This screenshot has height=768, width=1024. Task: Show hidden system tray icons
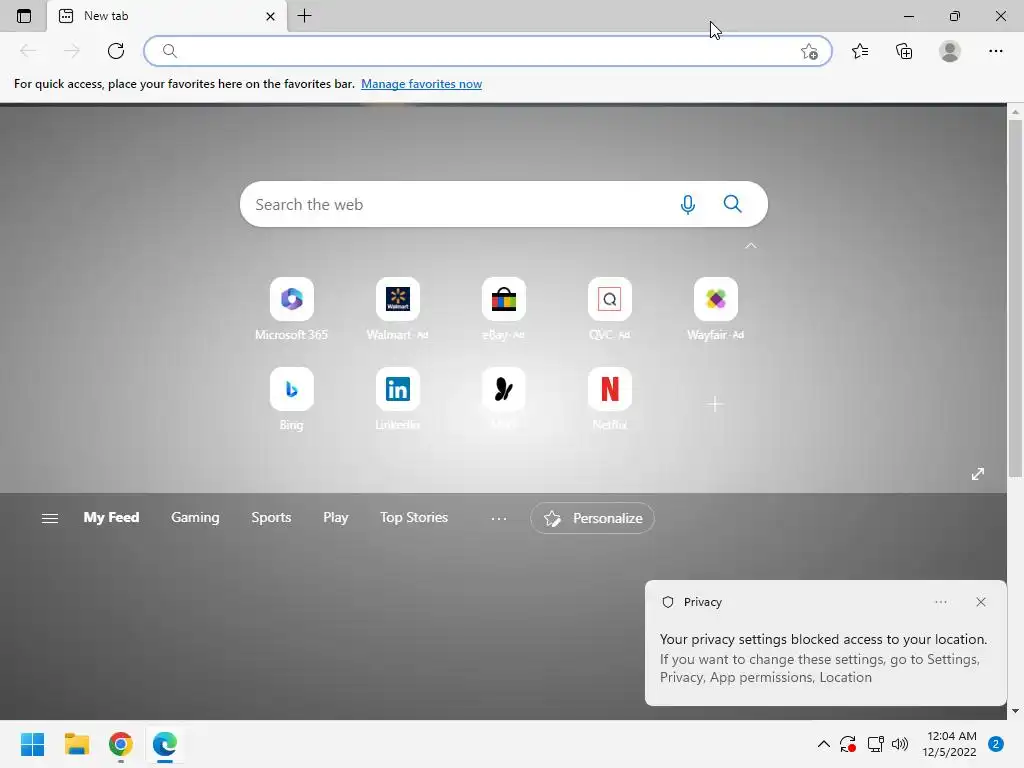[x=824, y=744]
